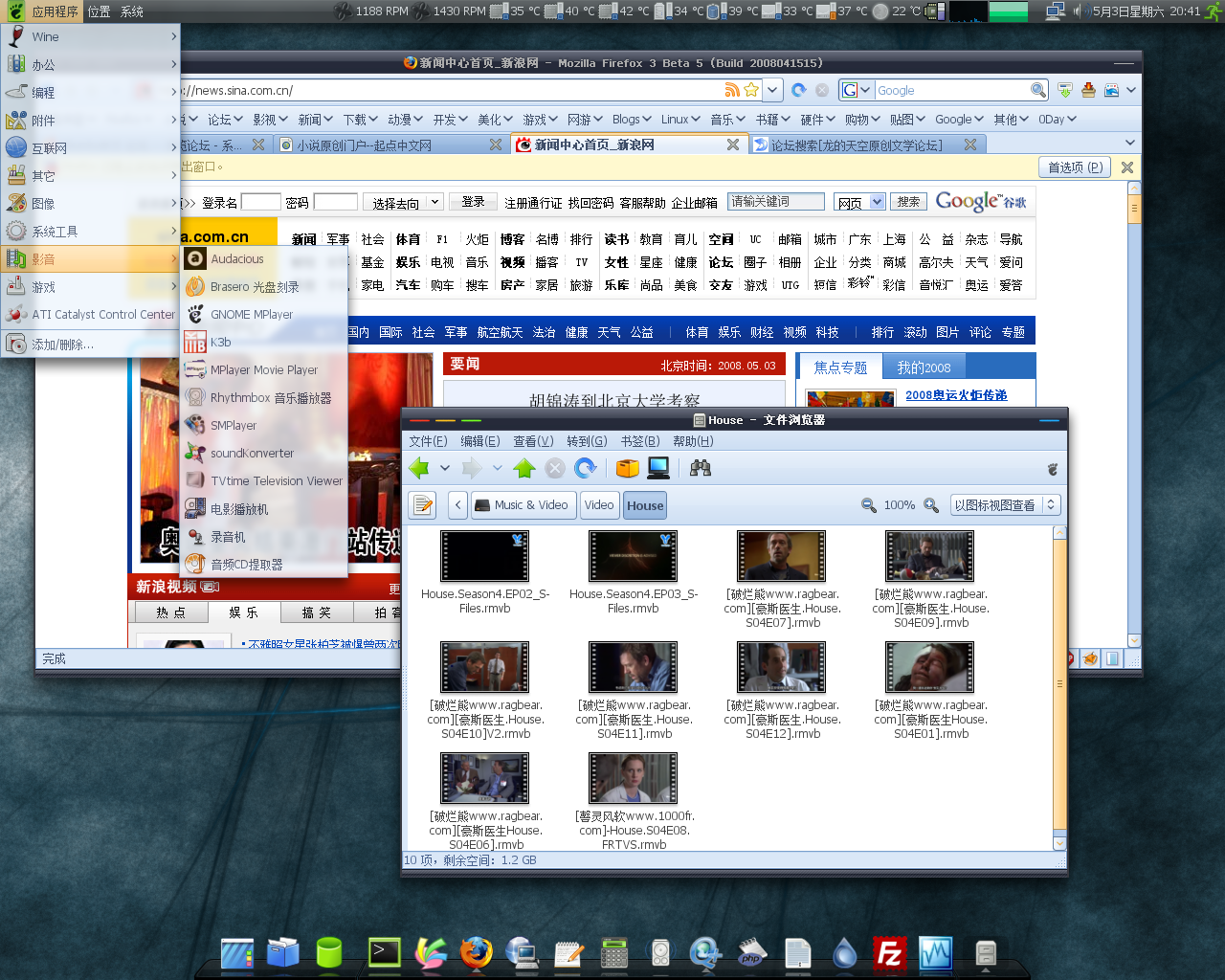Image resolution: width=1225 pixels, height=980 pixels.
Task: Click 登录 button on Sina page
Action: (x=474, y=202)
